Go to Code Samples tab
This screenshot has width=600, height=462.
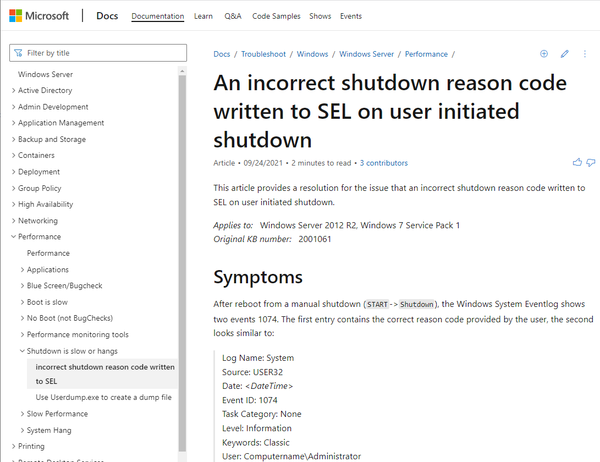coord(276,16)
